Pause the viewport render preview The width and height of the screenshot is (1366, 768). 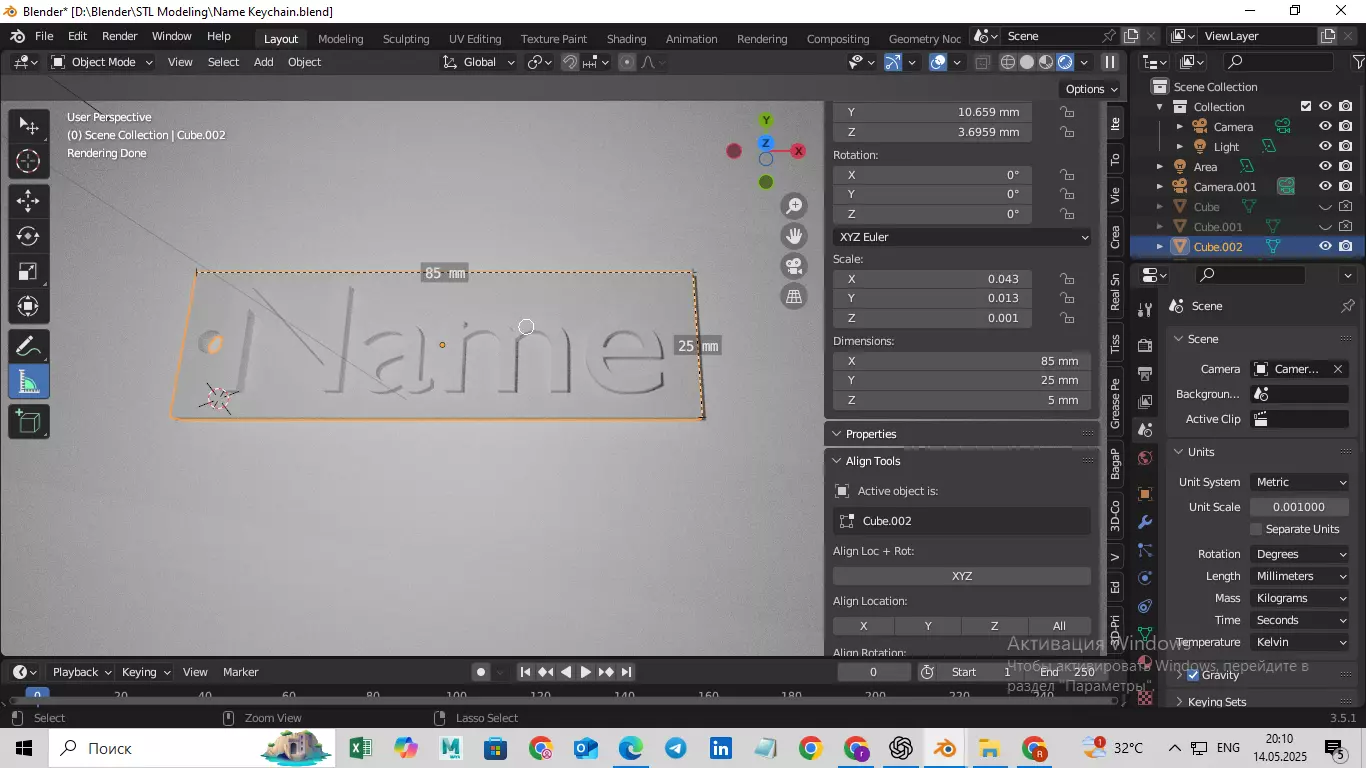click(1110, 62)
